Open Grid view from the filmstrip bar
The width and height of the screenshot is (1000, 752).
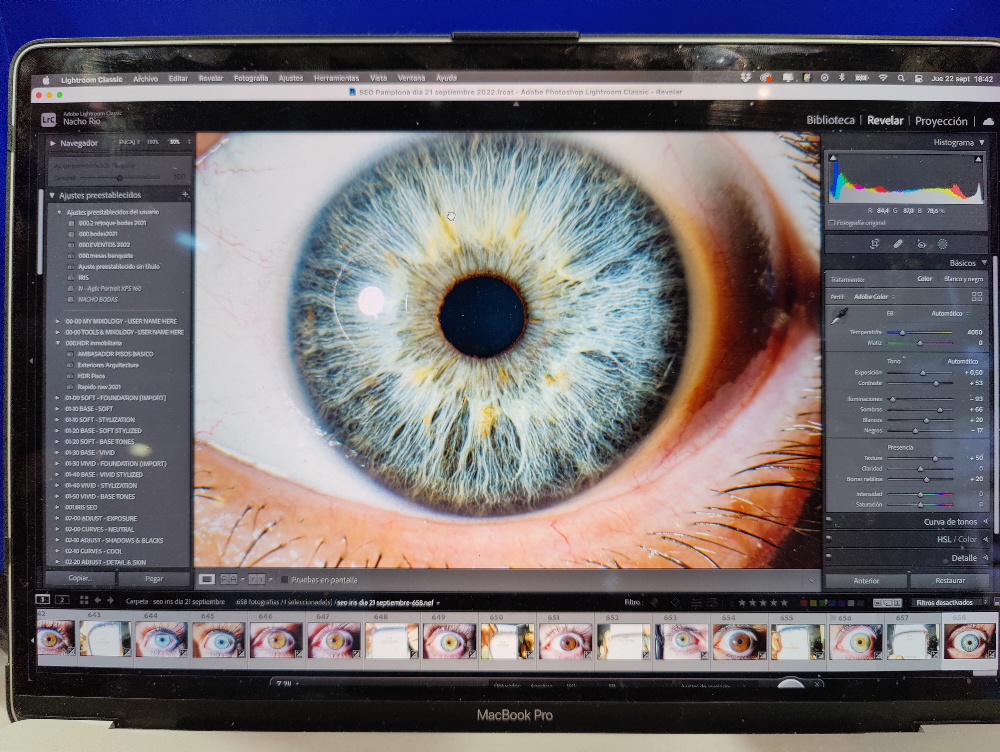tap(84, 600)
